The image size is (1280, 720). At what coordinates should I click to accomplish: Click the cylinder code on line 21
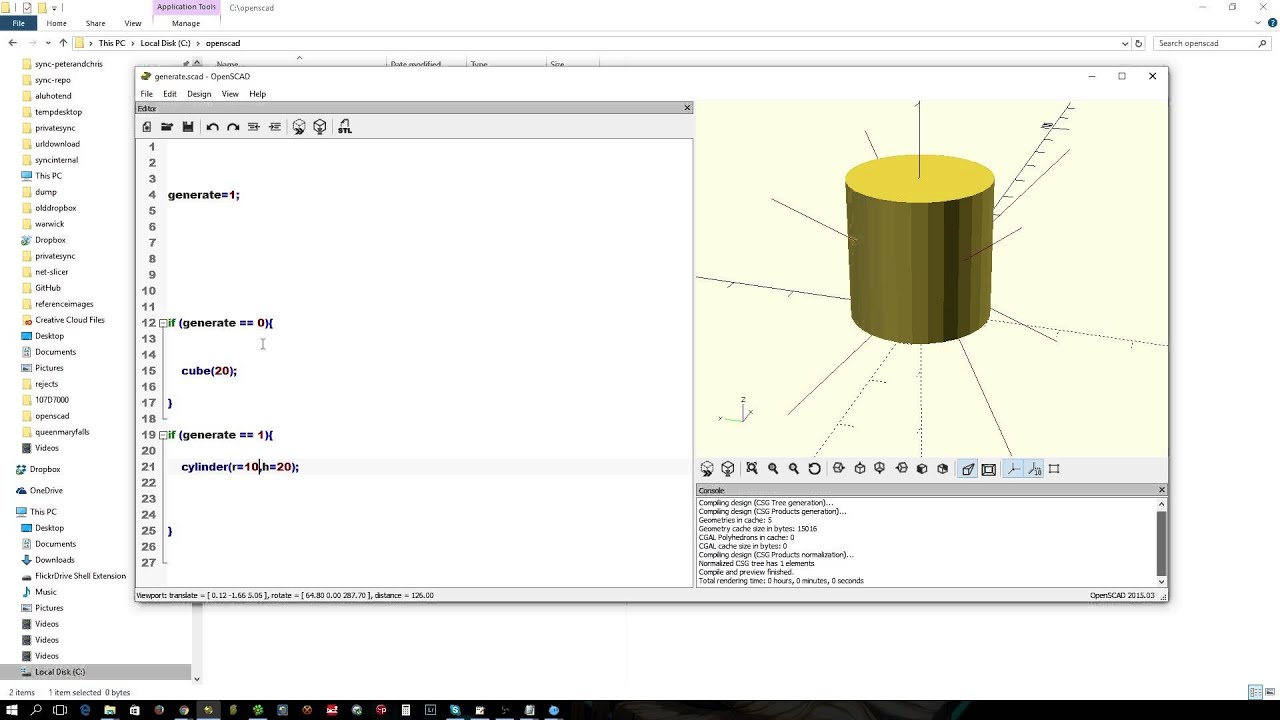click(x=240, y=467)
